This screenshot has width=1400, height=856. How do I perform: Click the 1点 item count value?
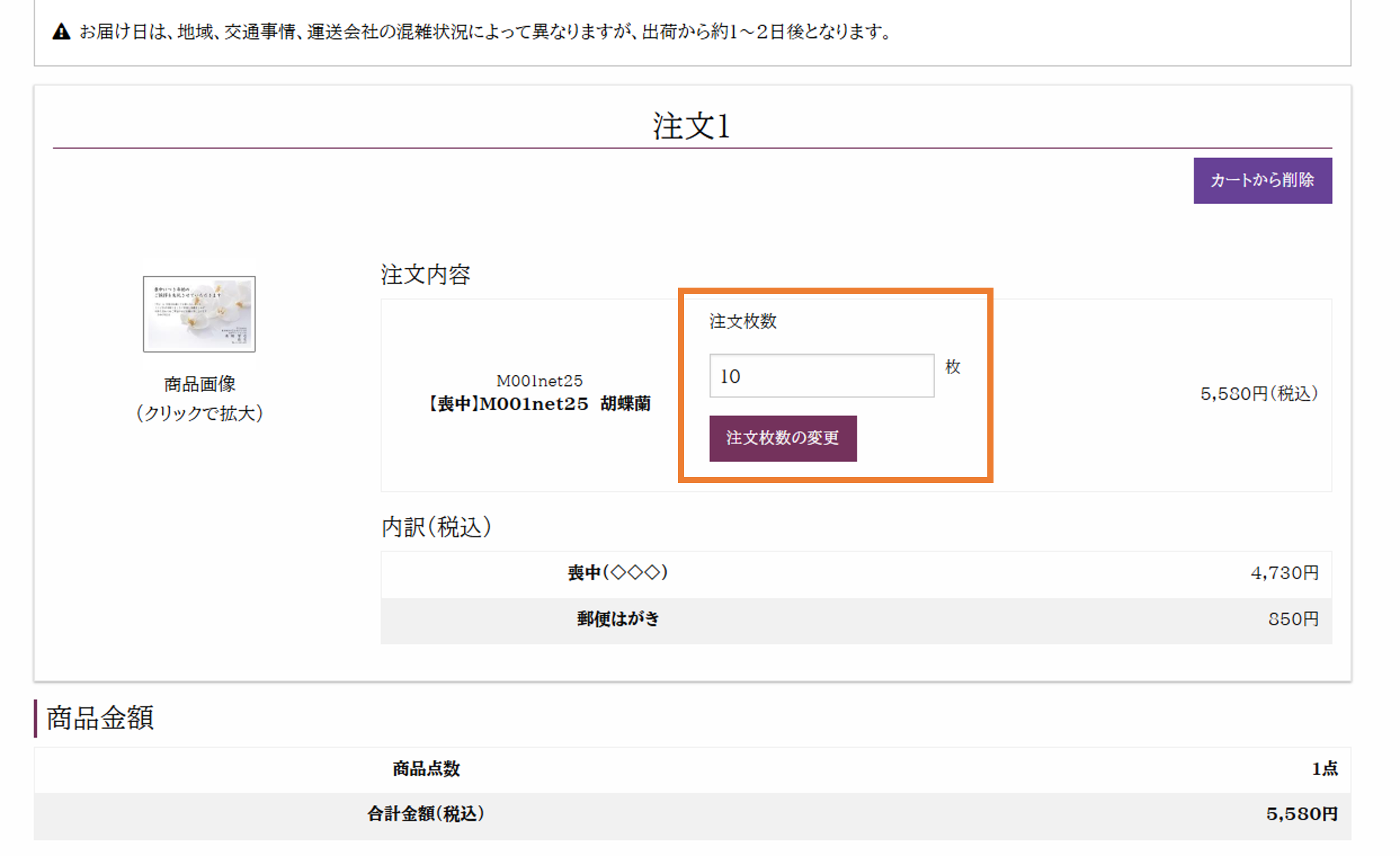point(1325,769)
